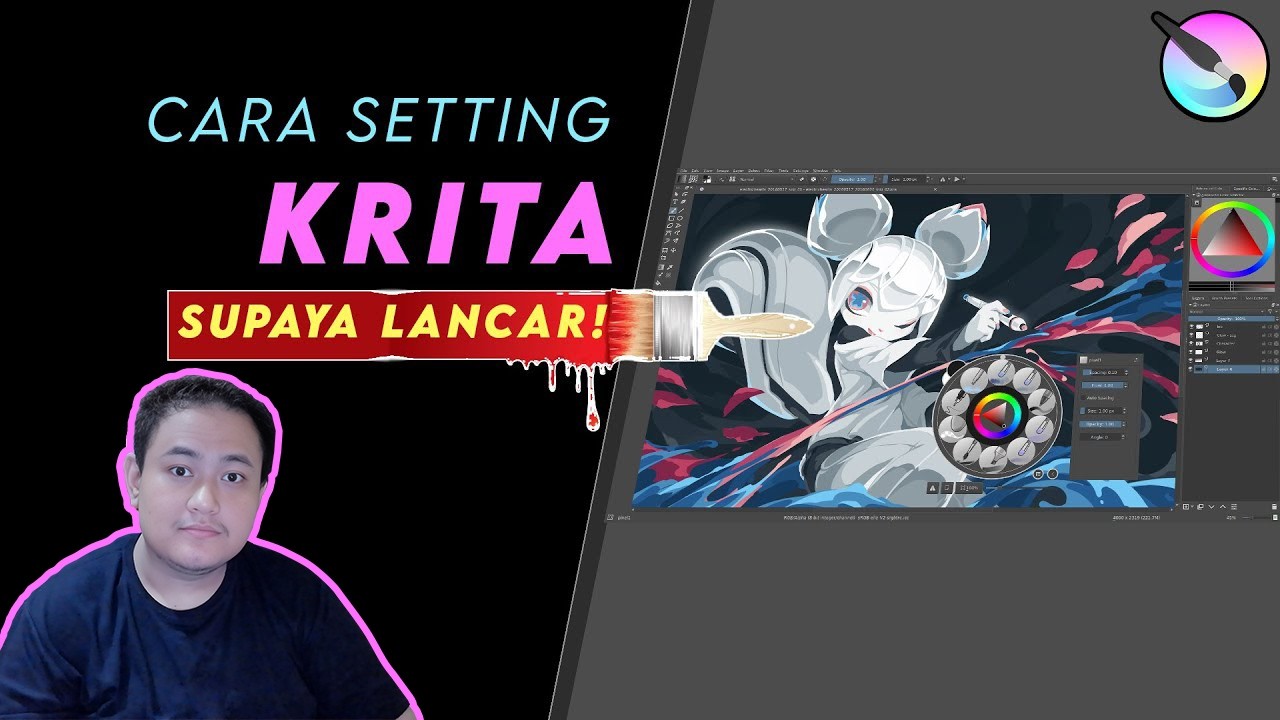Image resolution: width=1280 pixels, height=720 pixels.
Task: Pick the top brush preset in popup palette
Action: [x=1001, y=372]
